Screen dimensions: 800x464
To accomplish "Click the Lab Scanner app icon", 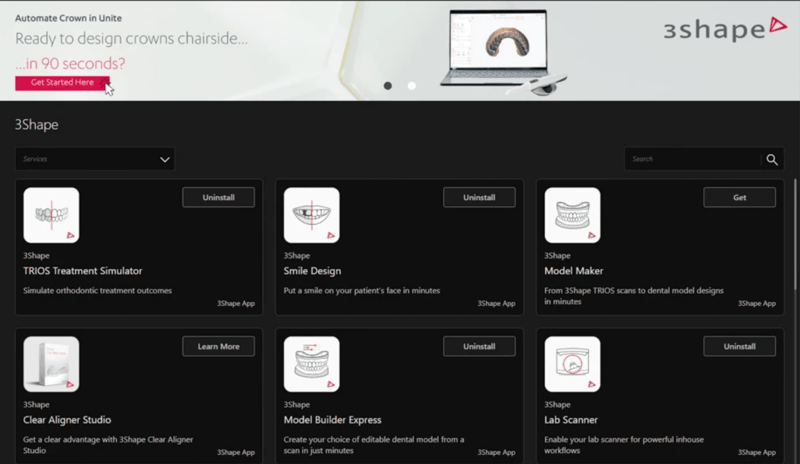I will click(x=572, y=364).
